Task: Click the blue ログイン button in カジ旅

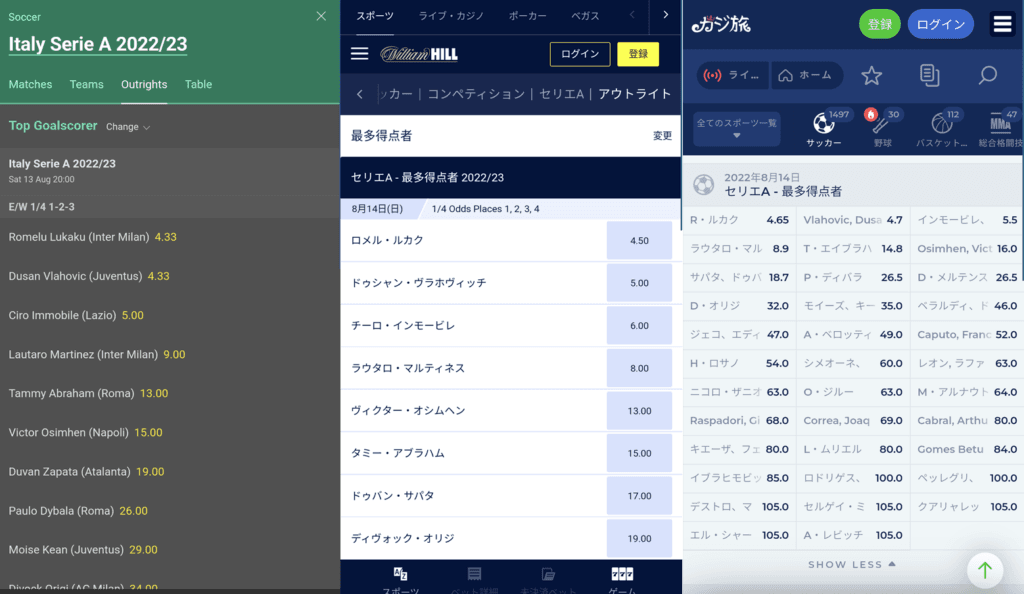Action: tap(940, 24)
